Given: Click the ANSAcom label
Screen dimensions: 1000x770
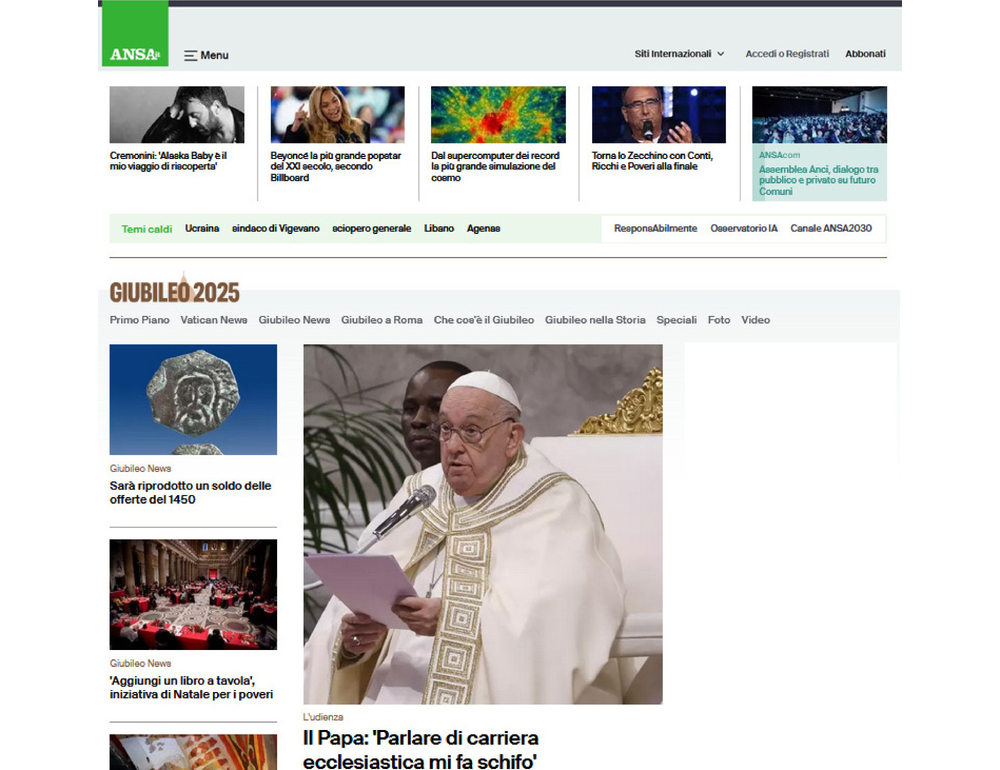Looking at the screenshot, I should pyautogui.click(x=779, y=155).
